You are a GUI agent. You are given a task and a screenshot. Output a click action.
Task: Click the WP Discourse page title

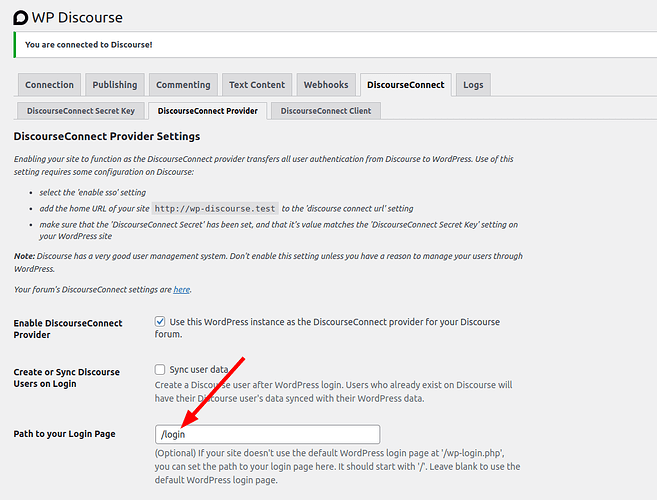pos(77,18)
